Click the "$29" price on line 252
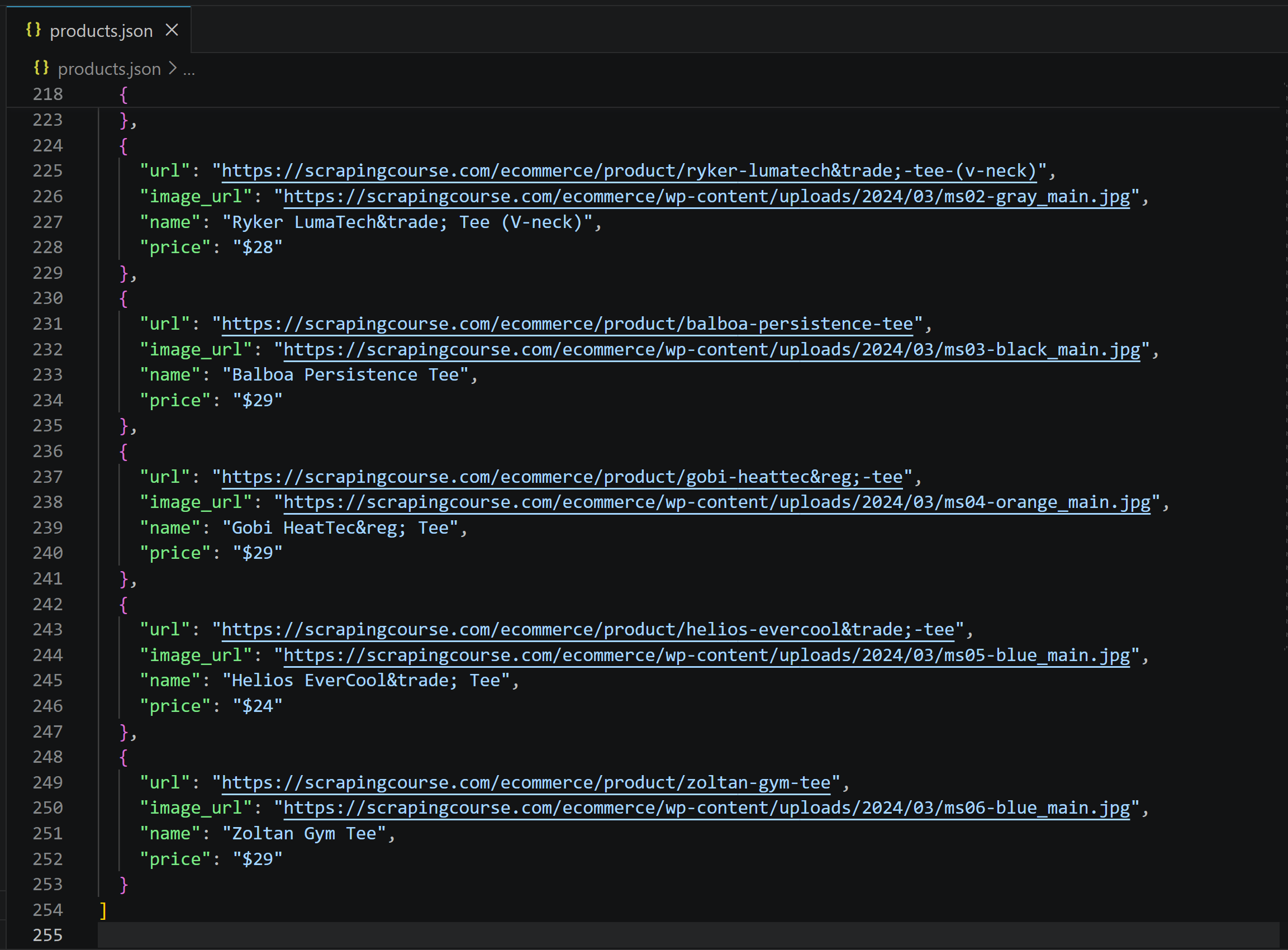The image size is (1288, 950). (x=258, y=859)
